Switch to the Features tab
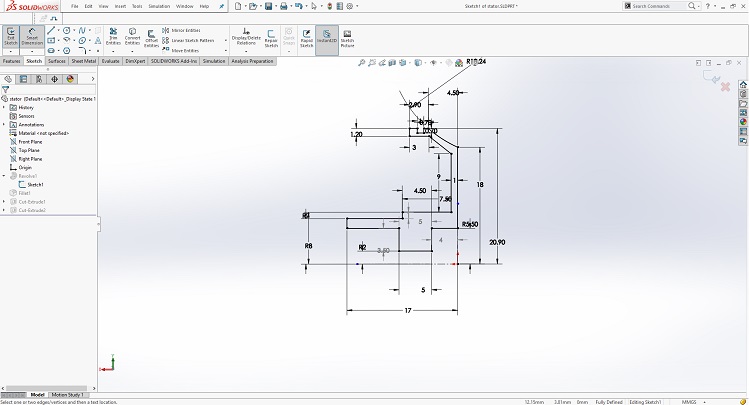This screenshot has height=405, width=750. point(11,61)
